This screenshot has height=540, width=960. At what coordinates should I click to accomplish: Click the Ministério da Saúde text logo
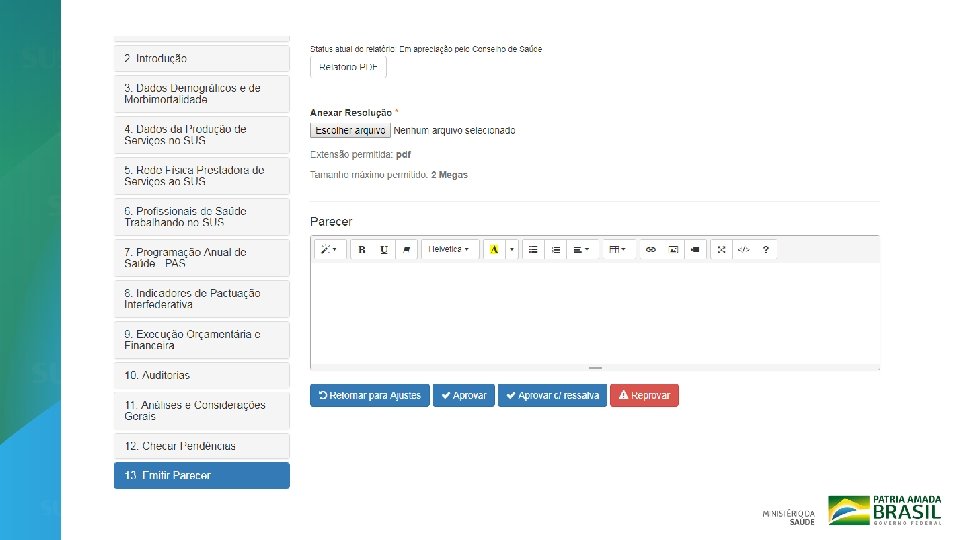click(789, 517)
